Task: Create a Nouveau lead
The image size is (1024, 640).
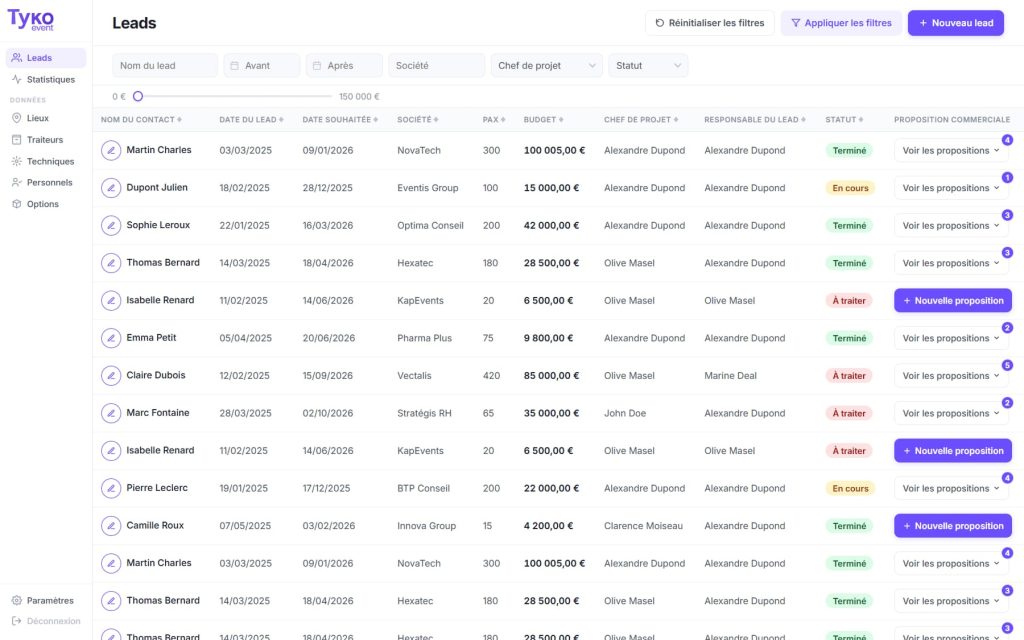Action: 955,23
